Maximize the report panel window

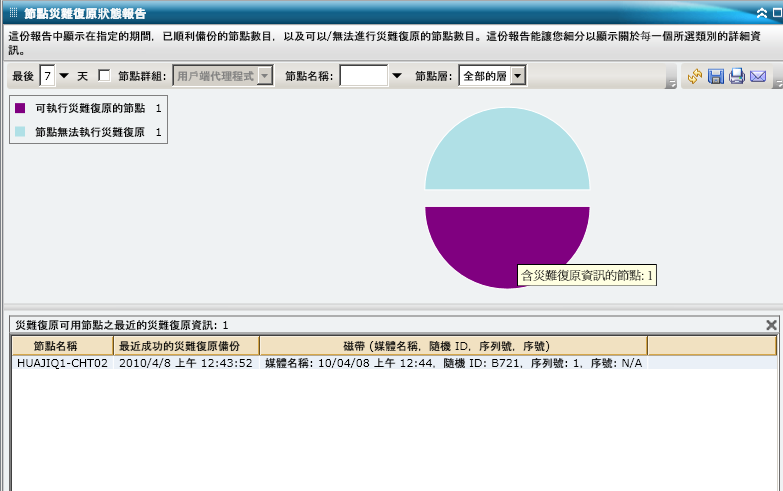point(778,13)
